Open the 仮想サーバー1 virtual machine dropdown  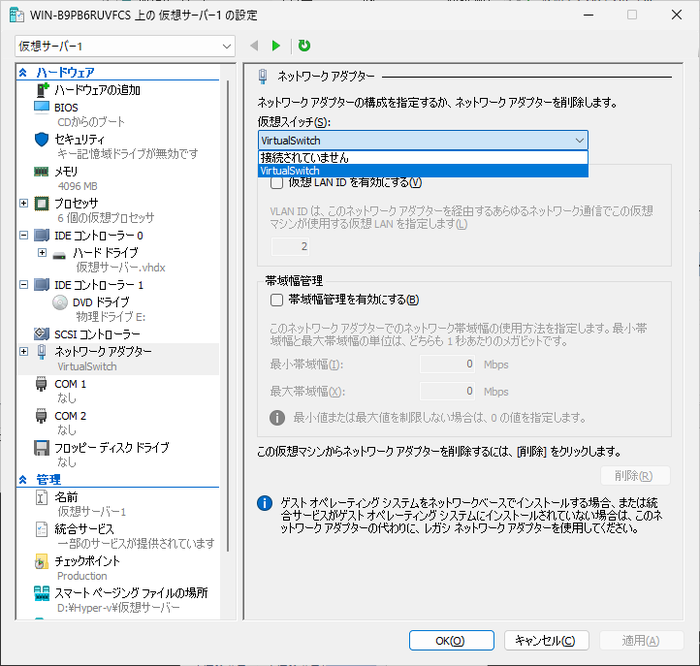[125, 47]
